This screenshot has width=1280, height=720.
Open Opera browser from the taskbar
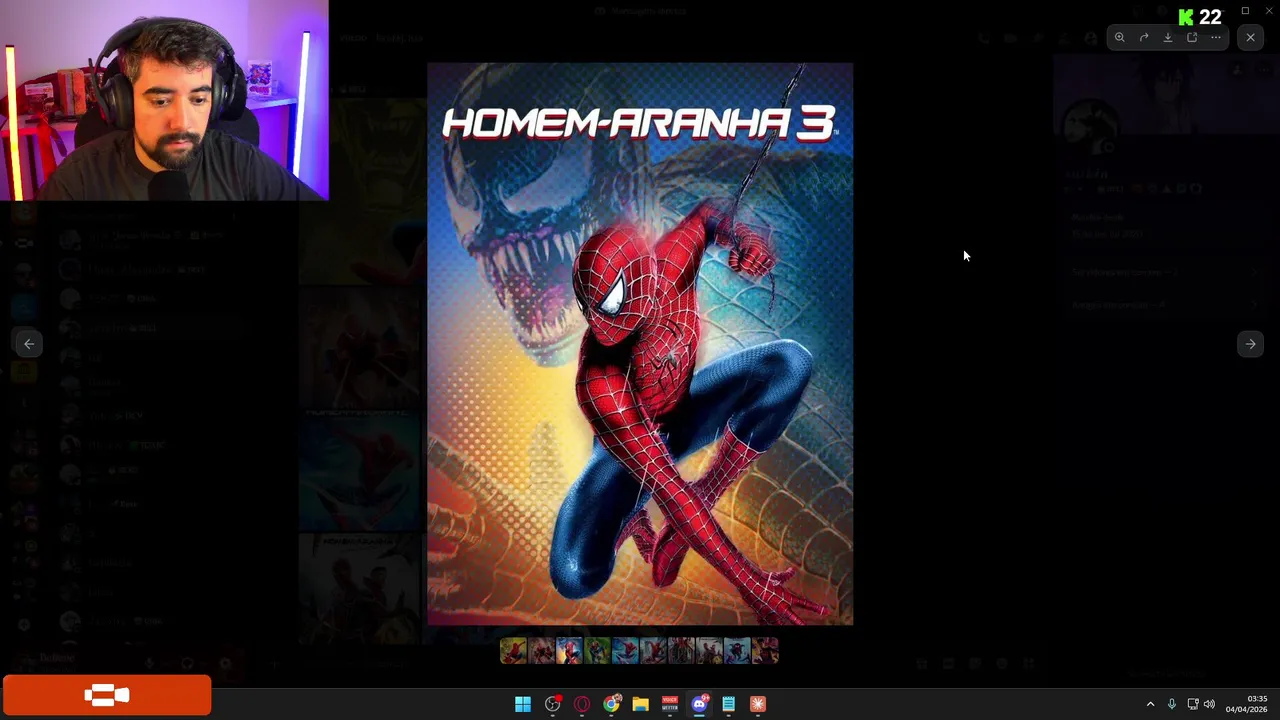[582, 704]
